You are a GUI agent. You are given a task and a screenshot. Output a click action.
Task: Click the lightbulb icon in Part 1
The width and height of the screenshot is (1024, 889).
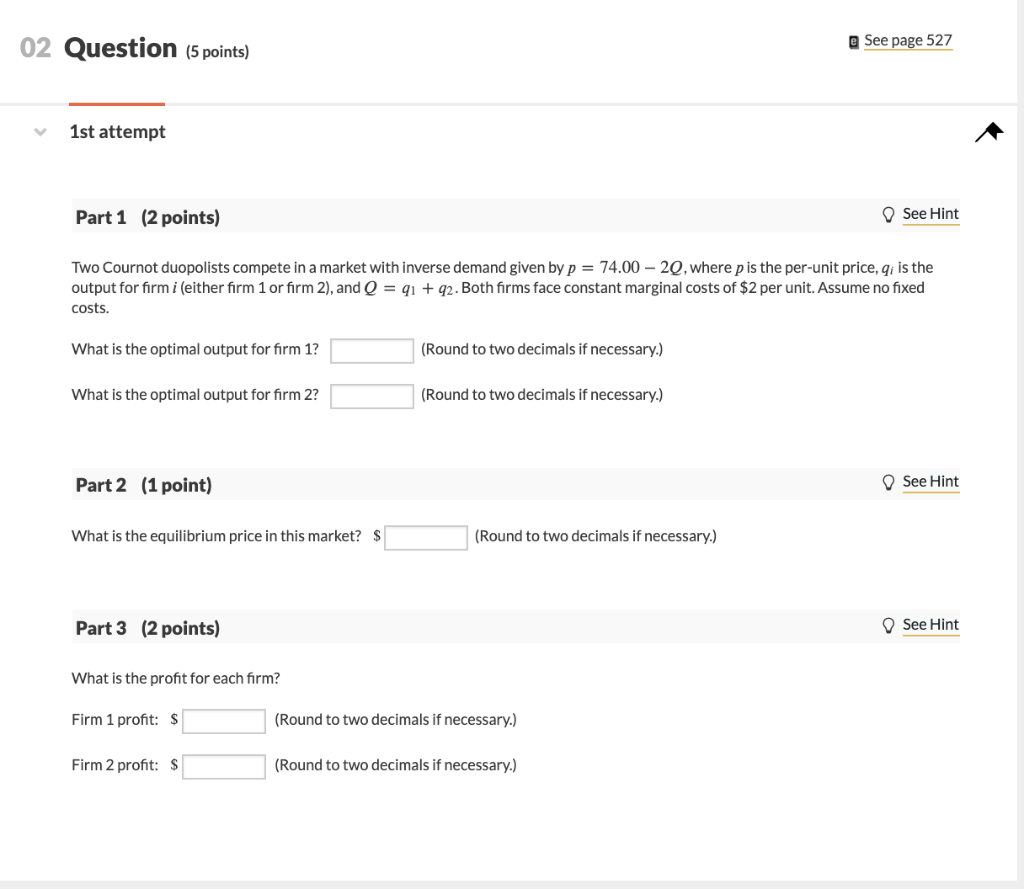click(x=888, y=215)
